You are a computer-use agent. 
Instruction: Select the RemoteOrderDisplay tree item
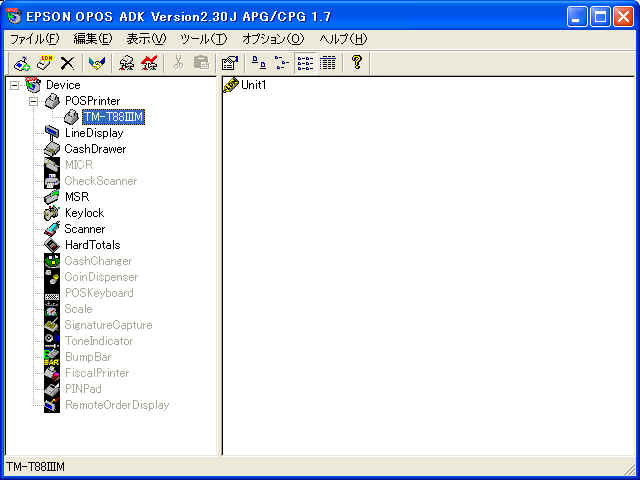click(117, 405)
